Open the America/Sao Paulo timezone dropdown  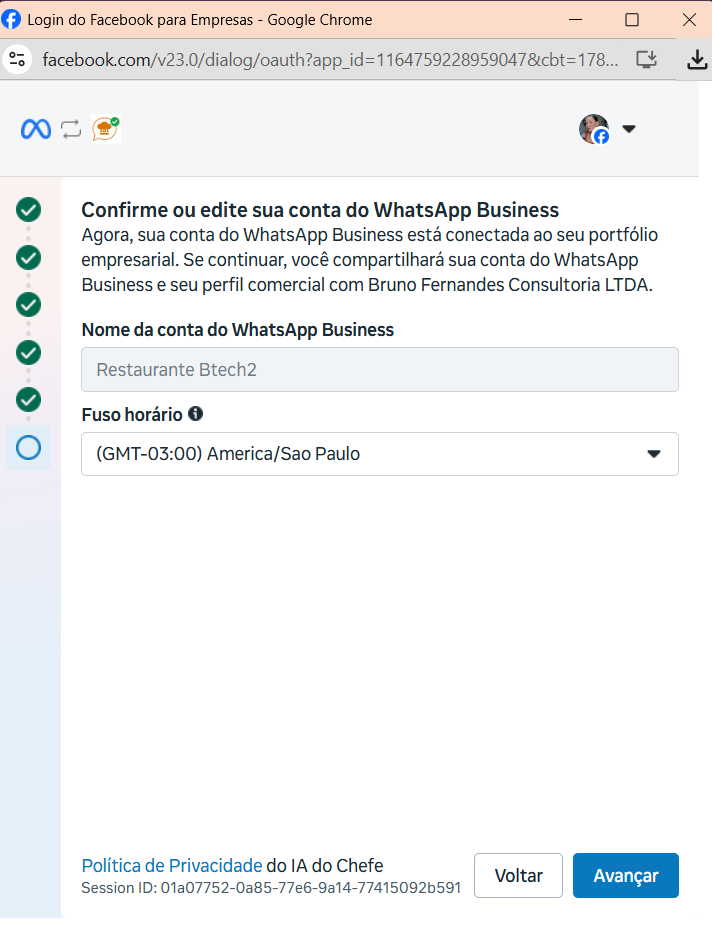pos(379,454)
